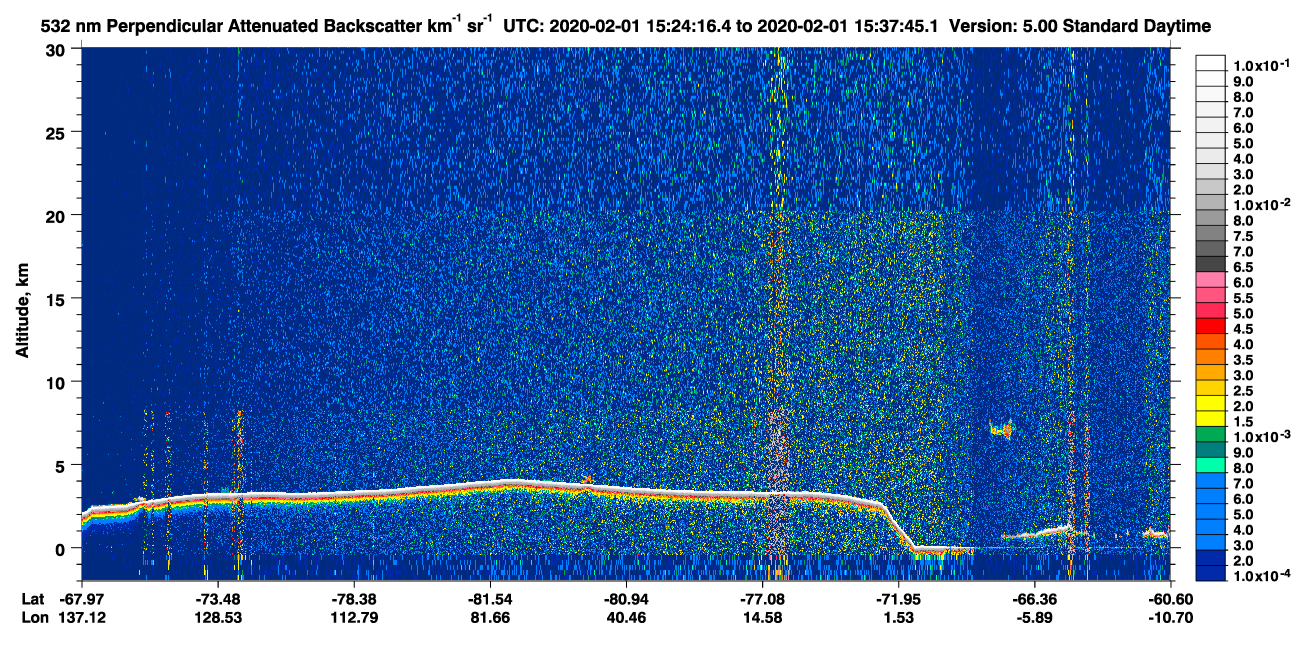Click the "Altitude, km" vertical axis label

[23, 312]
